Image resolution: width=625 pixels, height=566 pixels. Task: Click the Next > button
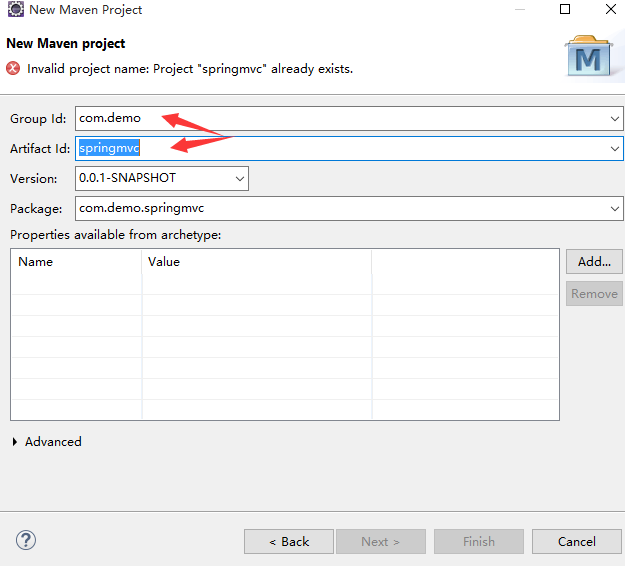(381, 542)
